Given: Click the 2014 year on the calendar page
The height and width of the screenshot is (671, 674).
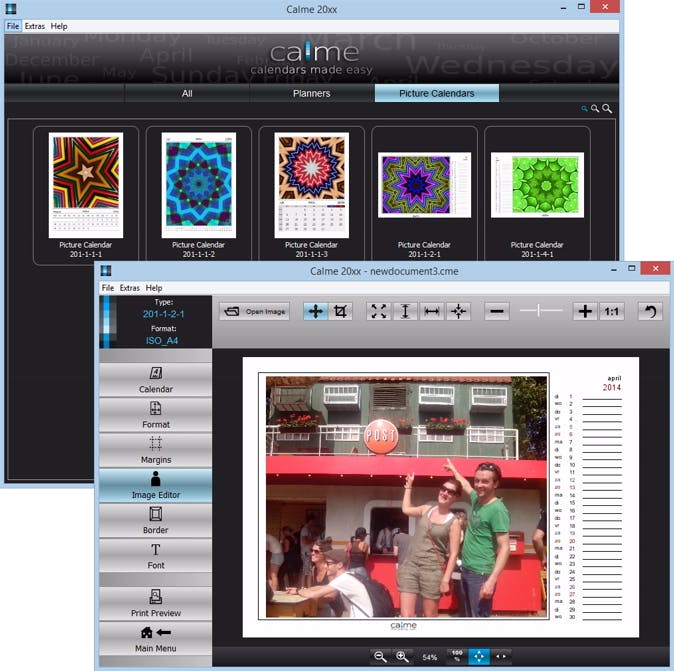Looking at the screenshot, I should [612, 388].
